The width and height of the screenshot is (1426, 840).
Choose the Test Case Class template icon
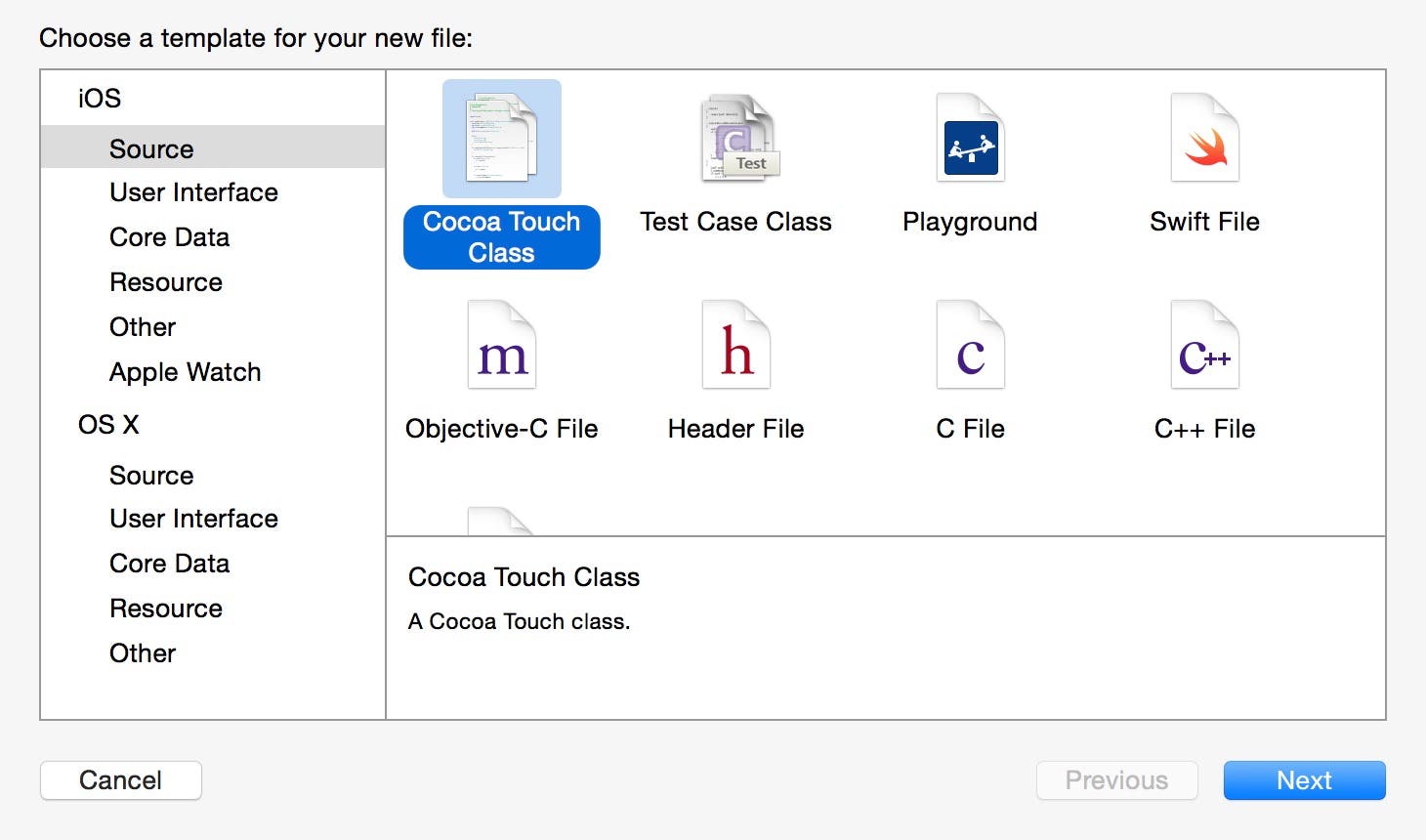736,139
